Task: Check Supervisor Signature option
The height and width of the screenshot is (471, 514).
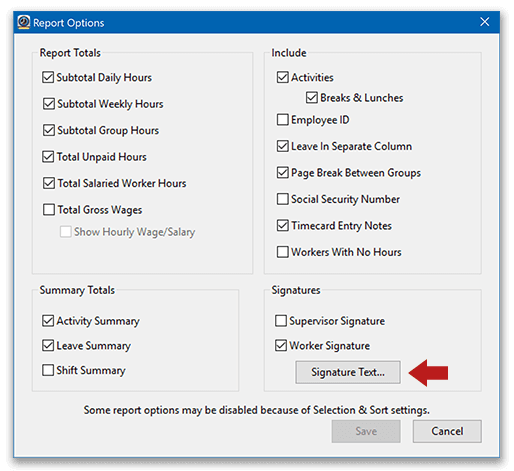Action: [x=281, y=321]
